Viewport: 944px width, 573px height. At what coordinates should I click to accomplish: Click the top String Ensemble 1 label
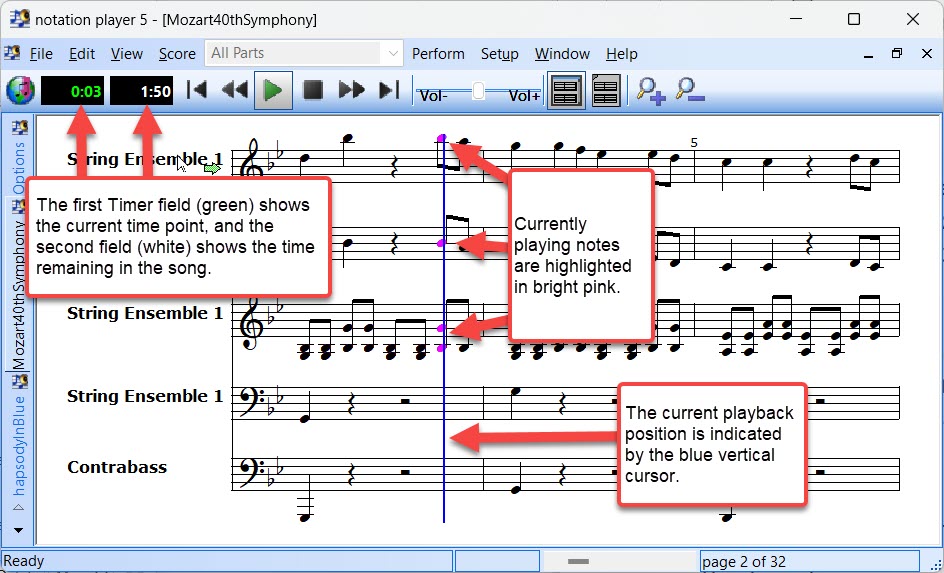click(144, 159)
